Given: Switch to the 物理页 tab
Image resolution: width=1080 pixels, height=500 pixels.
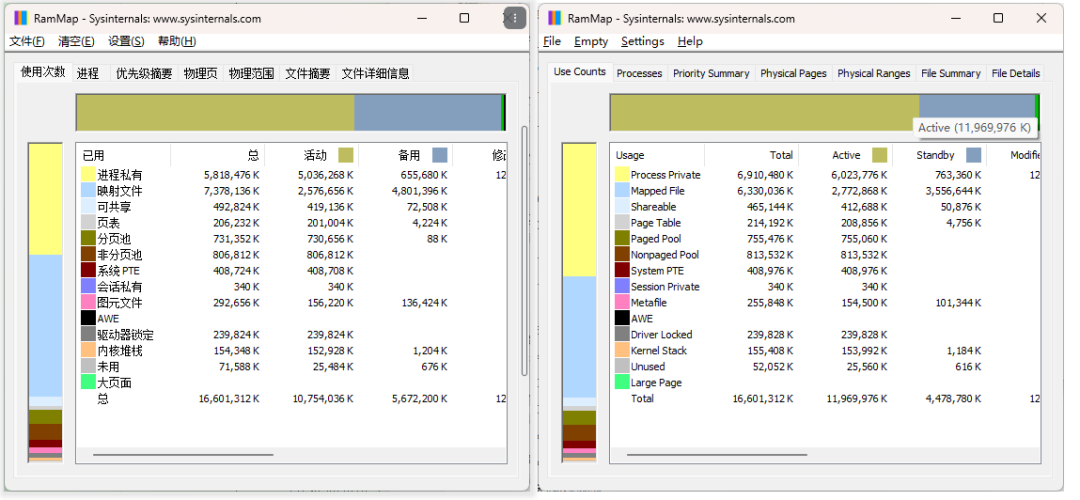Looking at the screenshot, I should pyautogui.click(x=200, y=73).
